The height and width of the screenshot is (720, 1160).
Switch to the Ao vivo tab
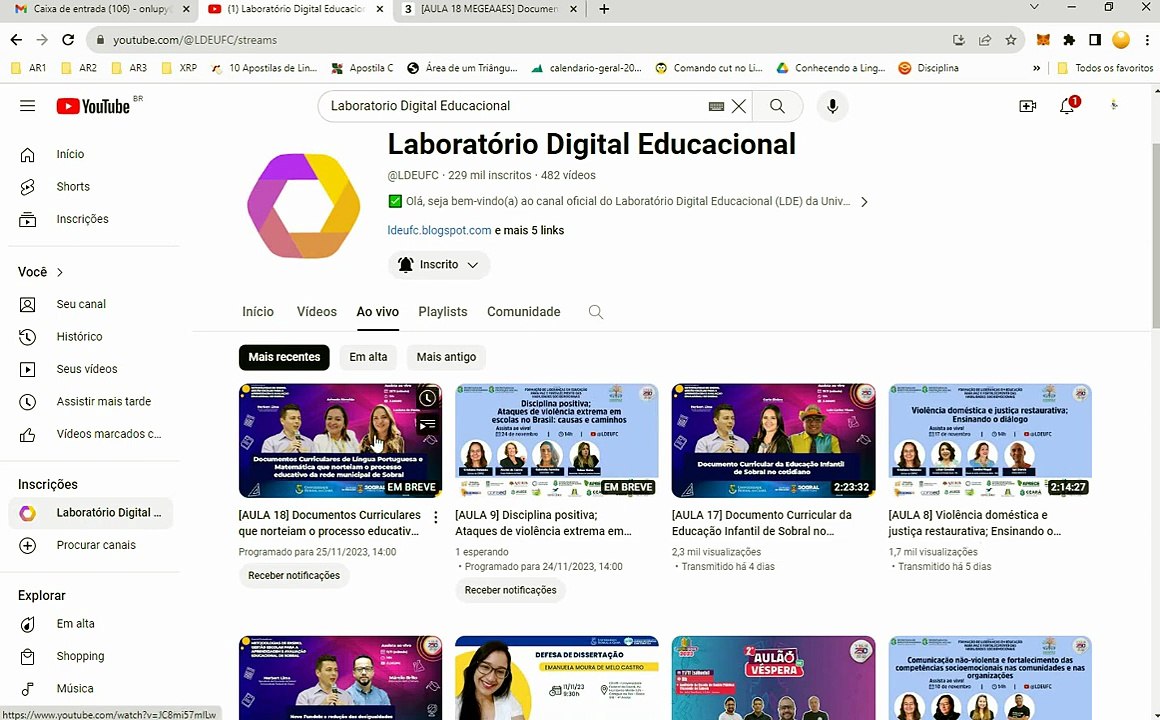377,312
